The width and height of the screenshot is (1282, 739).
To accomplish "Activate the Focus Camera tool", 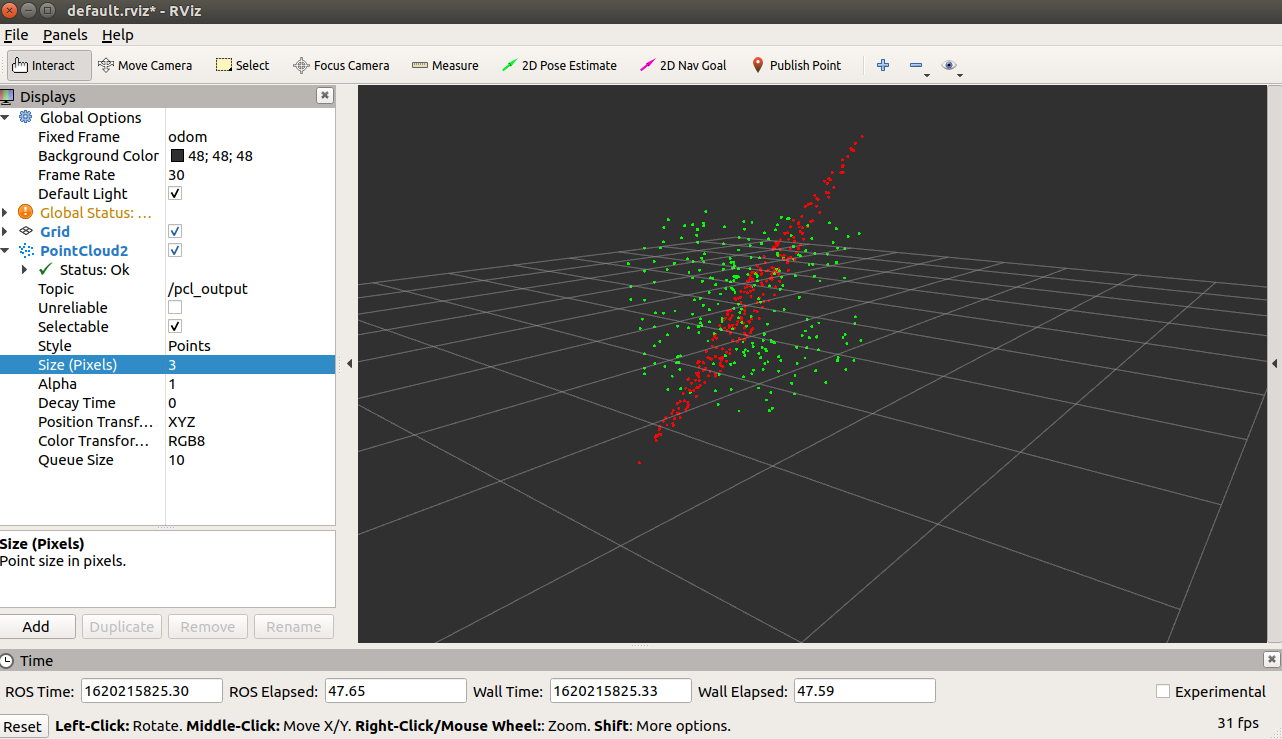I will pyautogui.click(x=341, y=65).
